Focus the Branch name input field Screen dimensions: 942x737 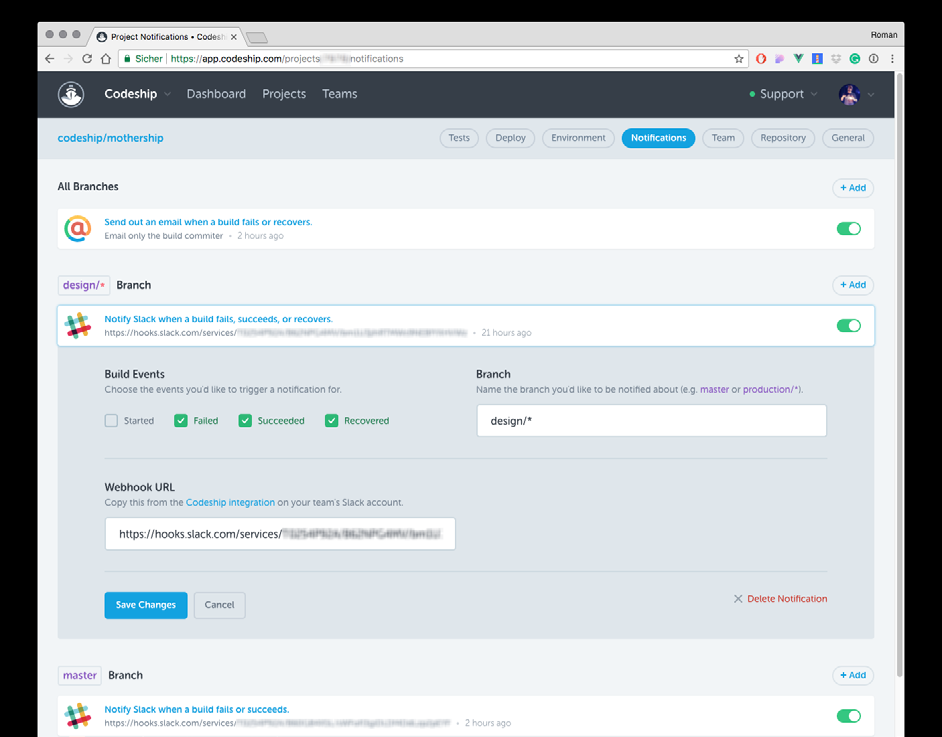[x=651, y=420]
